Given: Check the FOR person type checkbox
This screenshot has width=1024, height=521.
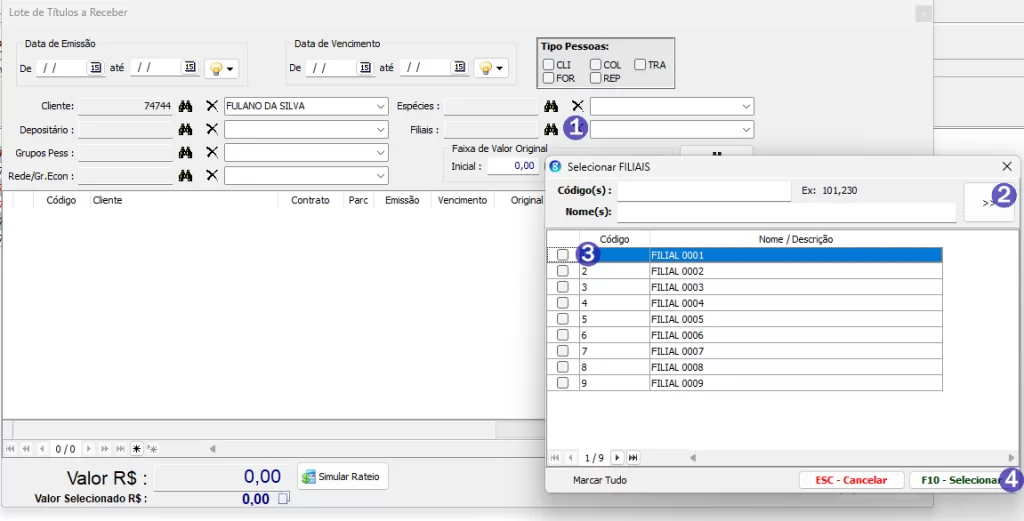Looking at the screenshot, I should pyautogui.click(x=549, y=78).
